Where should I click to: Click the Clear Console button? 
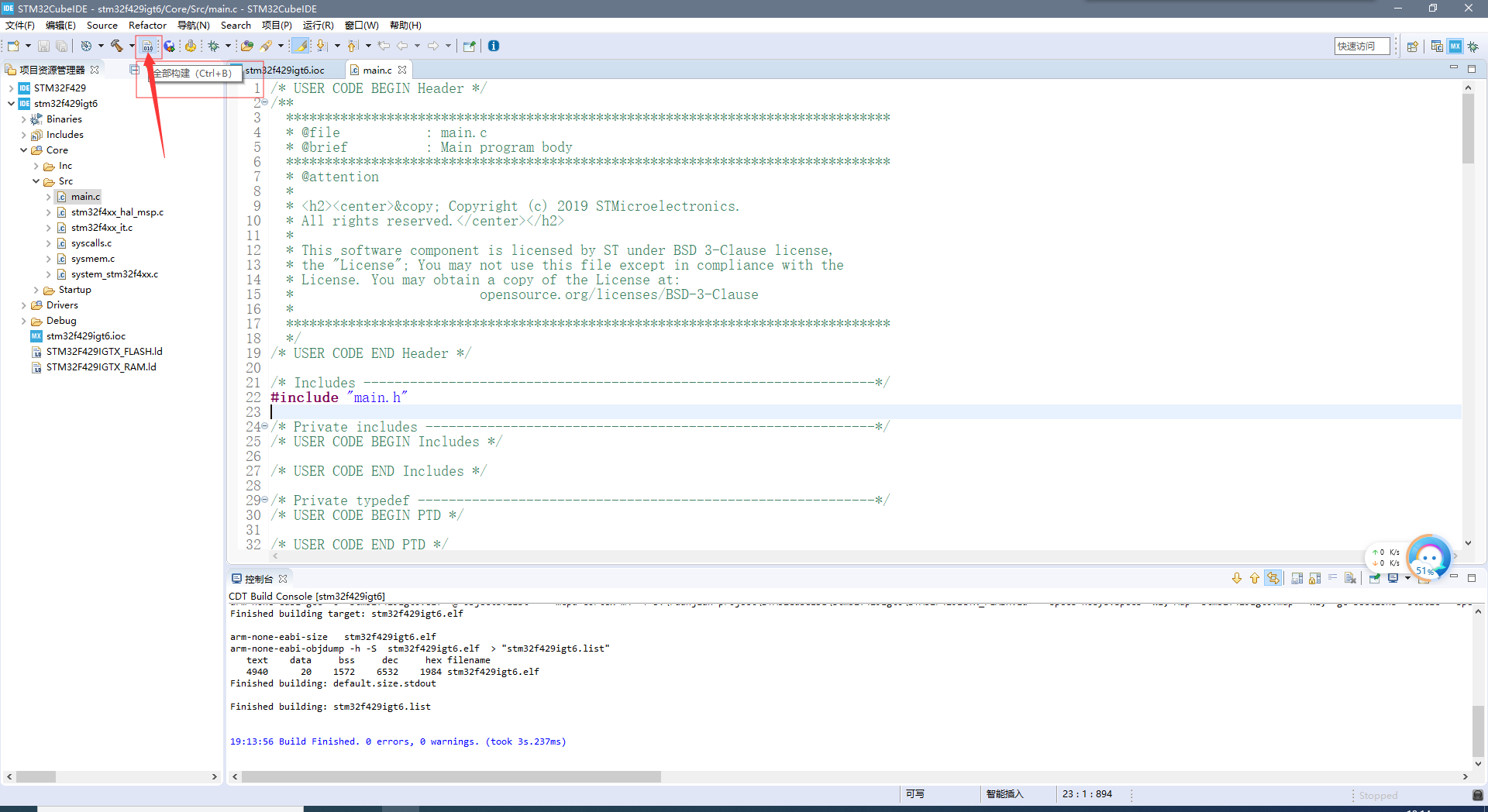[1350, 578]
